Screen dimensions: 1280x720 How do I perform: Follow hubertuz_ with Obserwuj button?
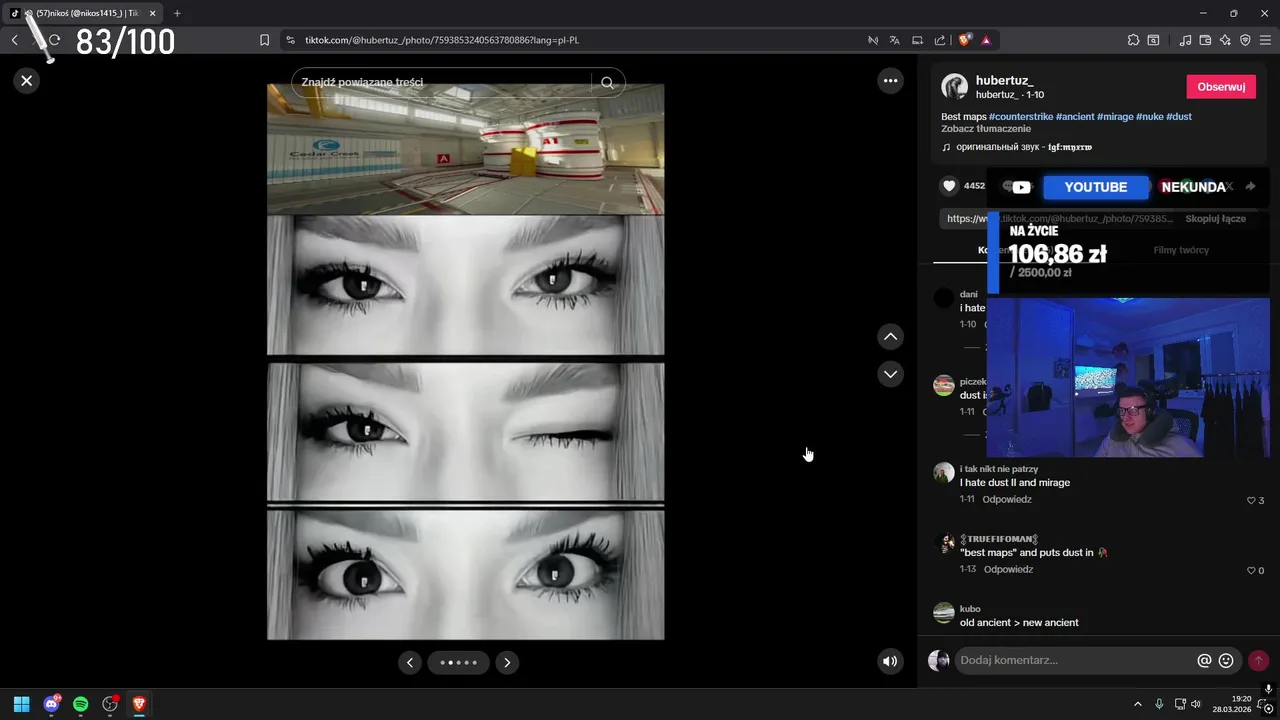tap(1221, 87)
